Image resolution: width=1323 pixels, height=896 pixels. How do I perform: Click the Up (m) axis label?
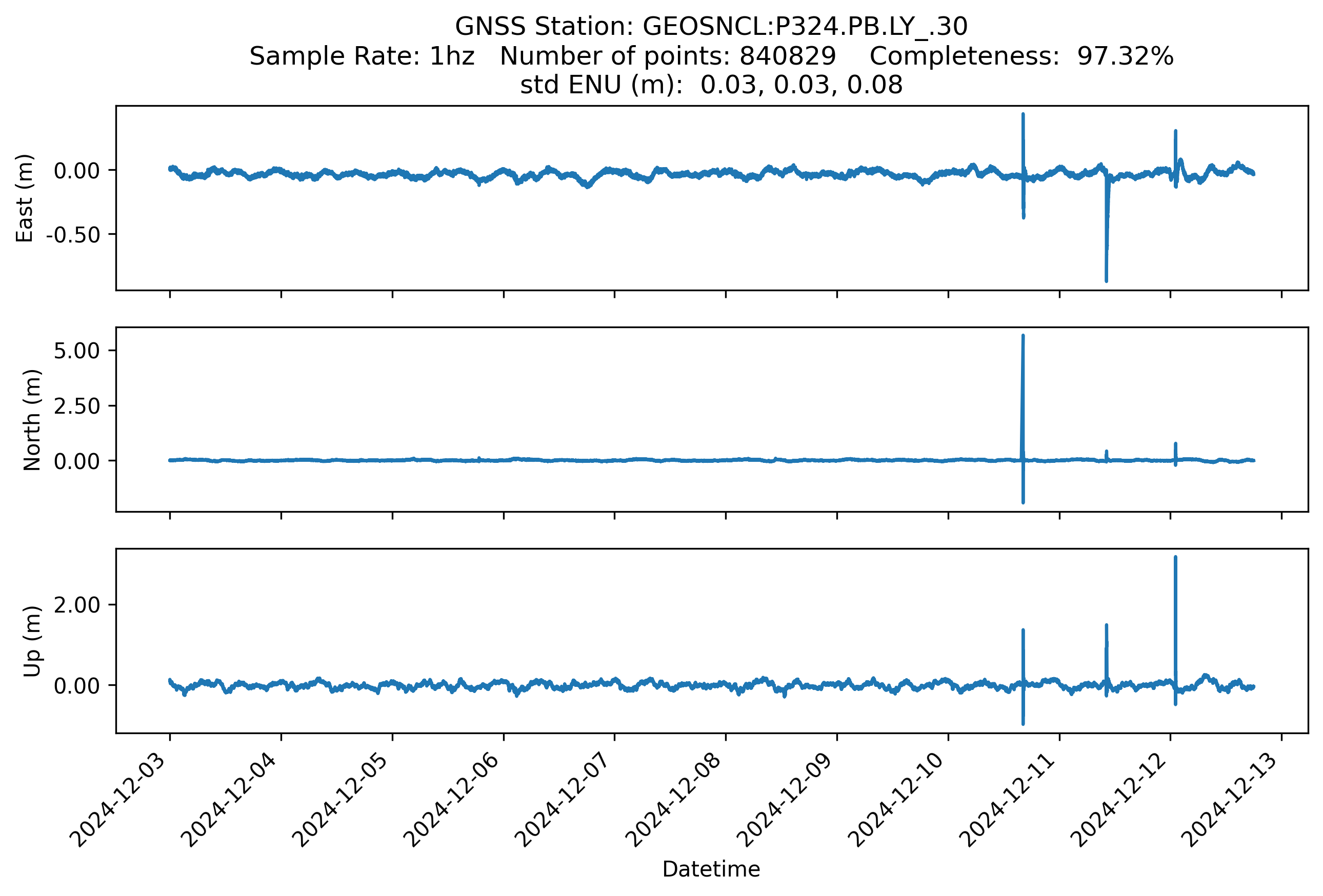pyautogui.click(x=32, y=641)
